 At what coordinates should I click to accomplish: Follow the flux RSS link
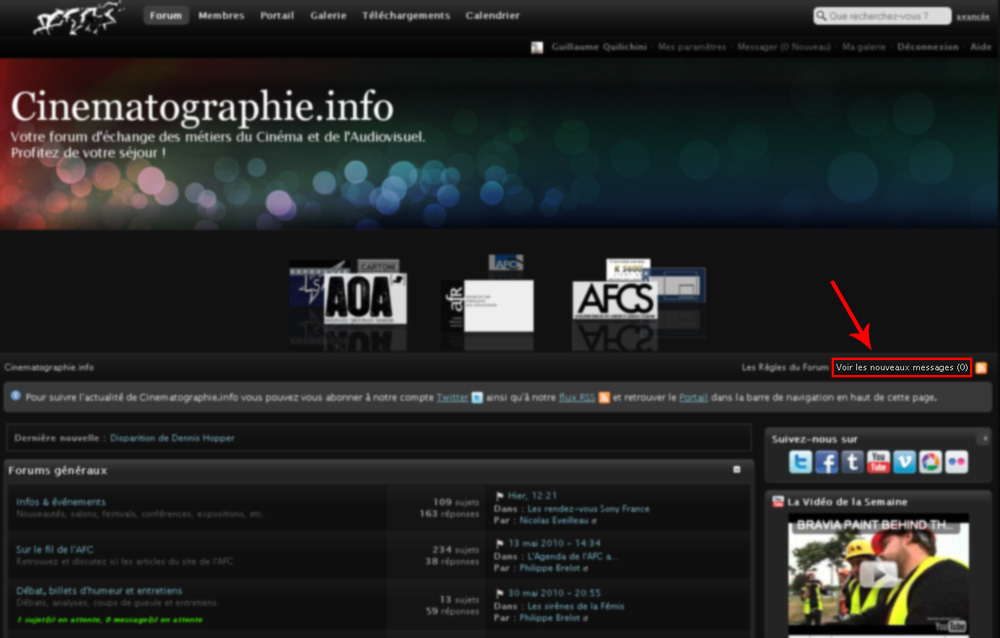pos(577,397)
